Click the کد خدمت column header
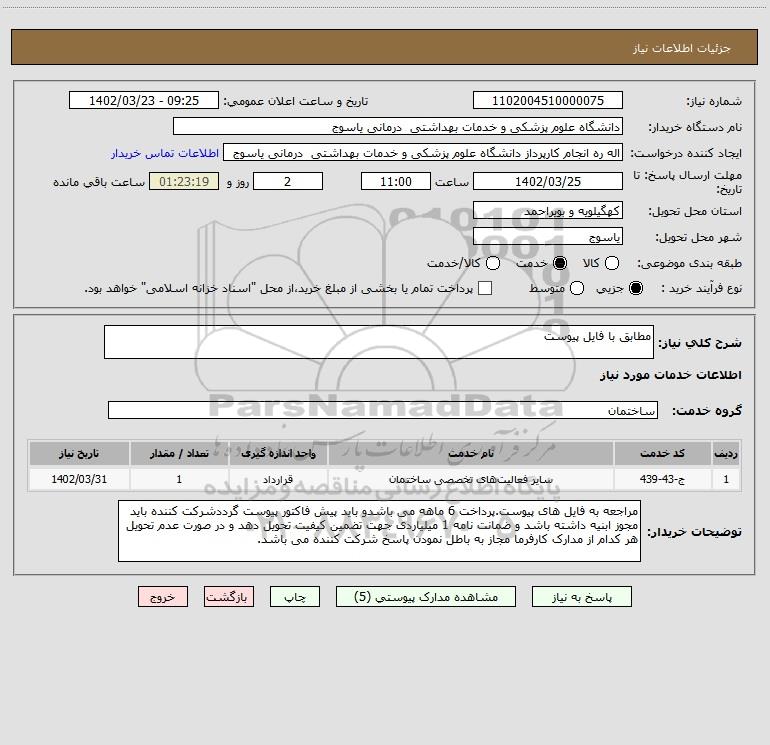770x745 pixels. point(662,453)
